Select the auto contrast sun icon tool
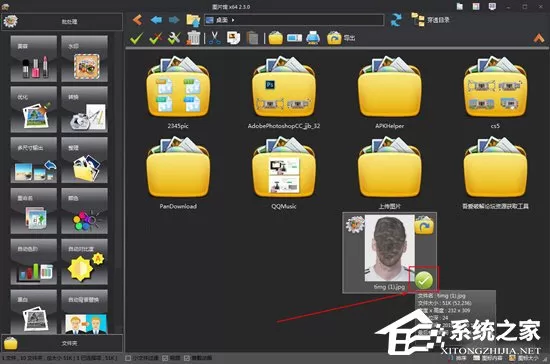The width and height of the screenshot is (550, 364). [85, 262]
